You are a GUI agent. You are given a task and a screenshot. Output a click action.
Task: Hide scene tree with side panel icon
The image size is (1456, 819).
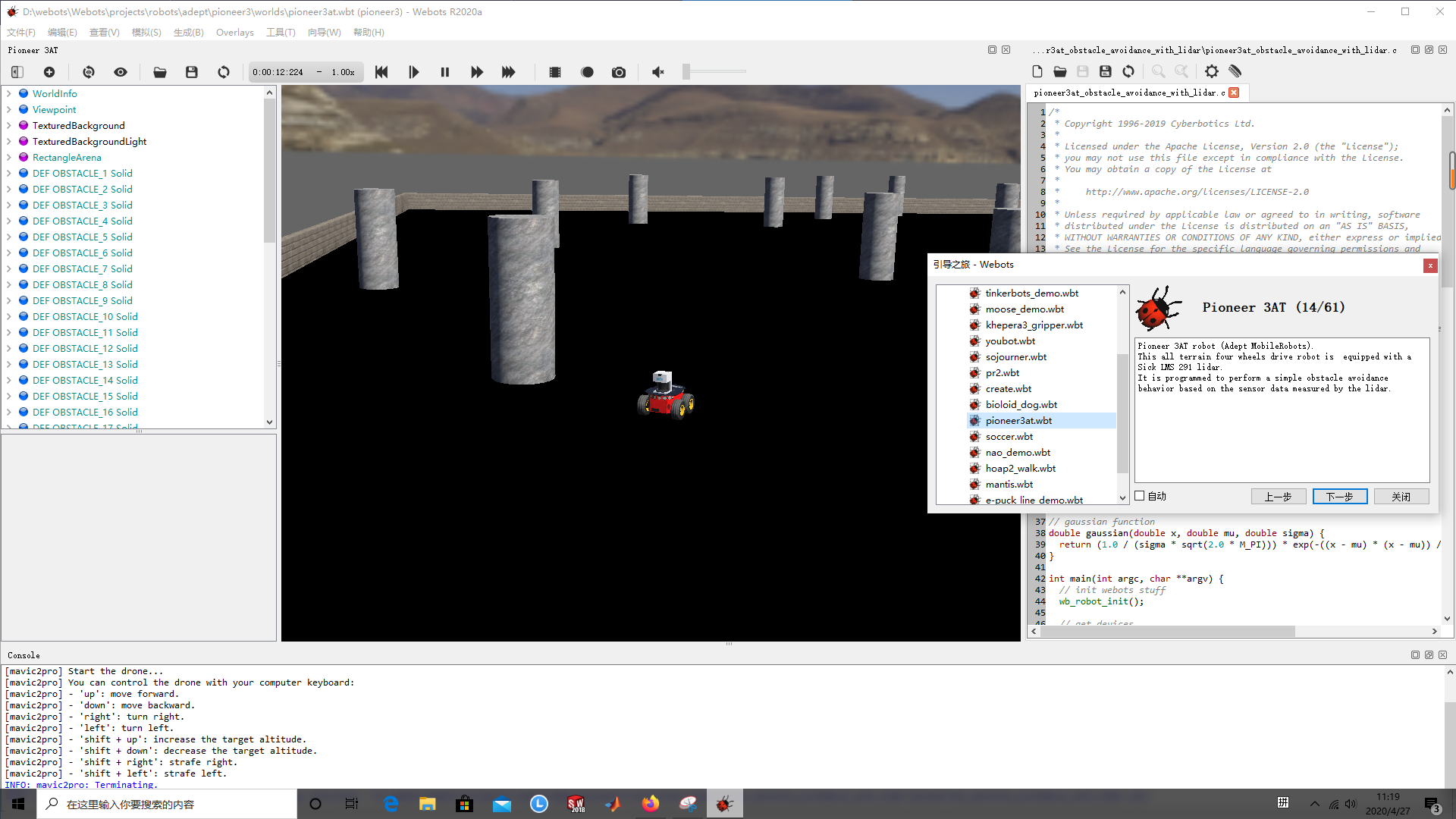click(17, 72)
